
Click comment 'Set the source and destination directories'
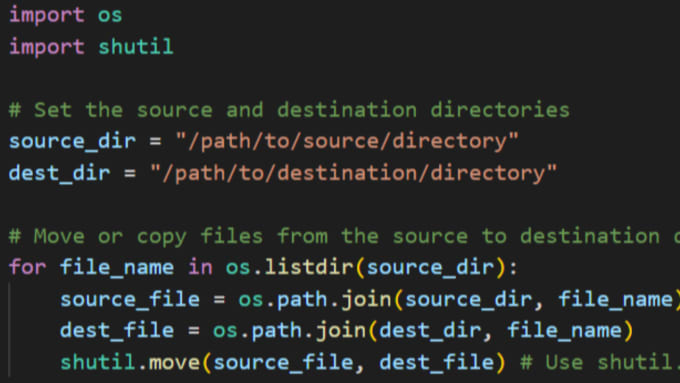[x=289, y=110]
